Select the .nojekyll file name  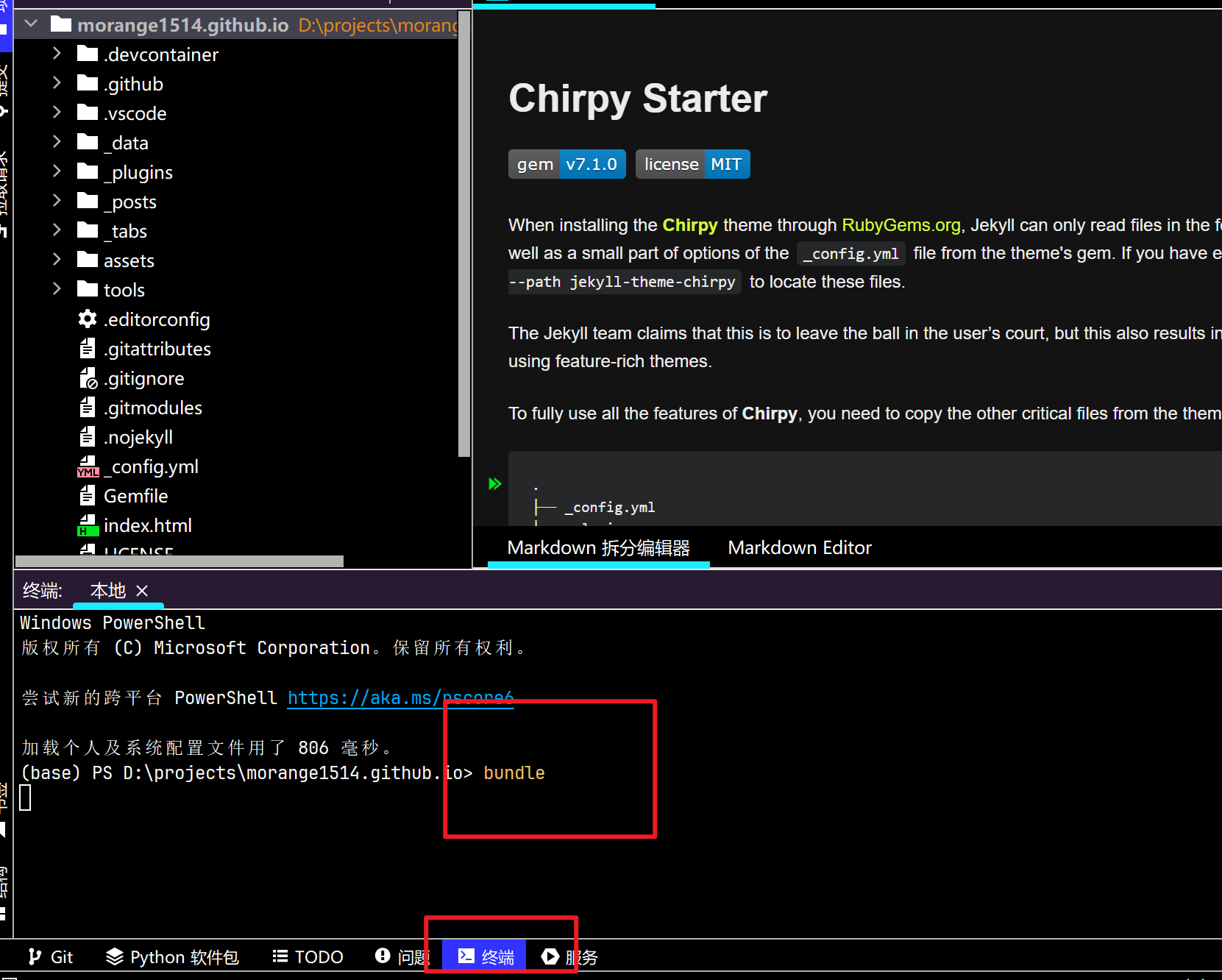pos(138,437)
